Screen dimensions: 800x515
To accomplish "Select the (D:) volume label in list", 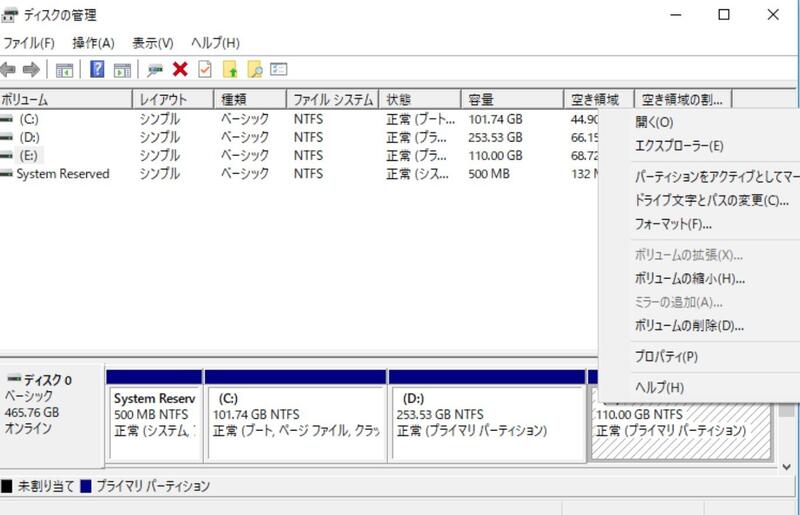I will click(29, 137).
